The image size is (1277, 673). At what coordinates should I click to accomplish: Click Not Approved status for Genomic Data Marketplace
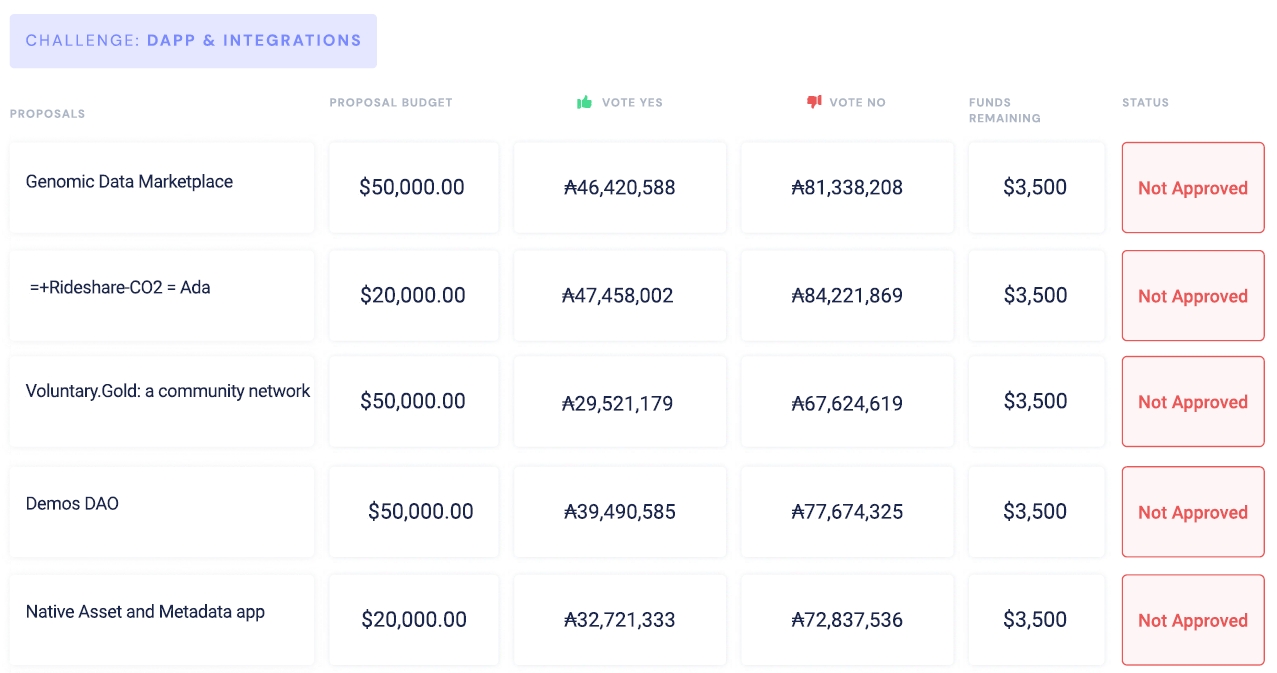click(x=1193, y=188)
